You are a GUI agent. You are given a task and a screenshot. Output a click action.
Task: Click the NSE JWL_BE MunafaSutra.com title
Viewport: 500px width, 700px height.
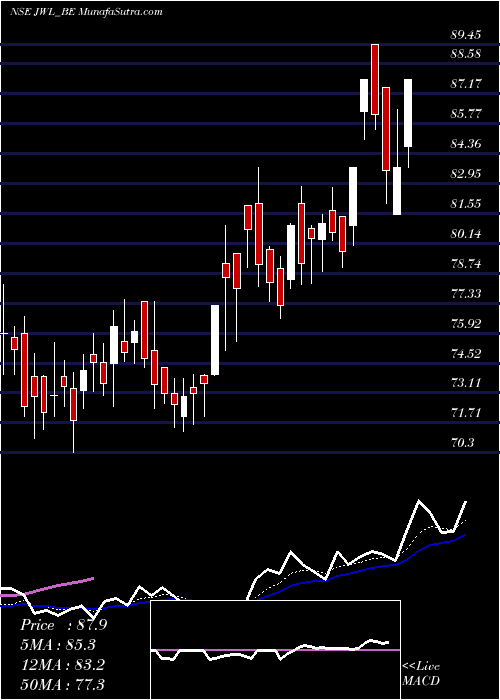point(87,12)
